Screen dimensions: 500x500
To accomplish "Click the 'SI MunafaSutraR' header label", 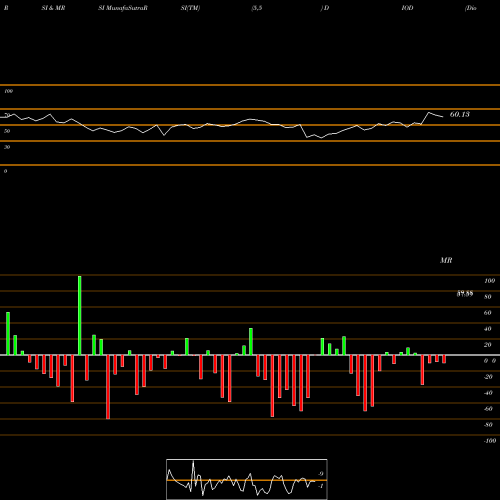I will click(x=123, y=8).
